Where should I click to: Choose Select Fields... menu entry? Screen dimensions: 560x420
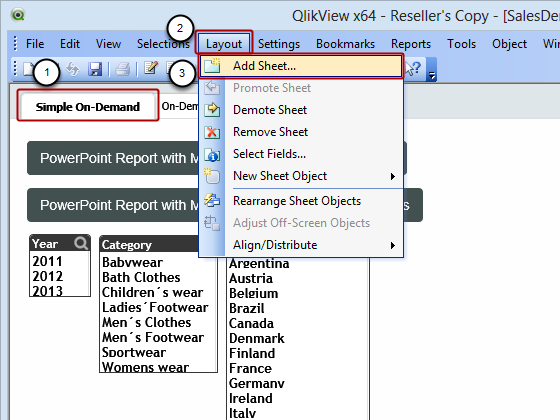click(301, 154)
